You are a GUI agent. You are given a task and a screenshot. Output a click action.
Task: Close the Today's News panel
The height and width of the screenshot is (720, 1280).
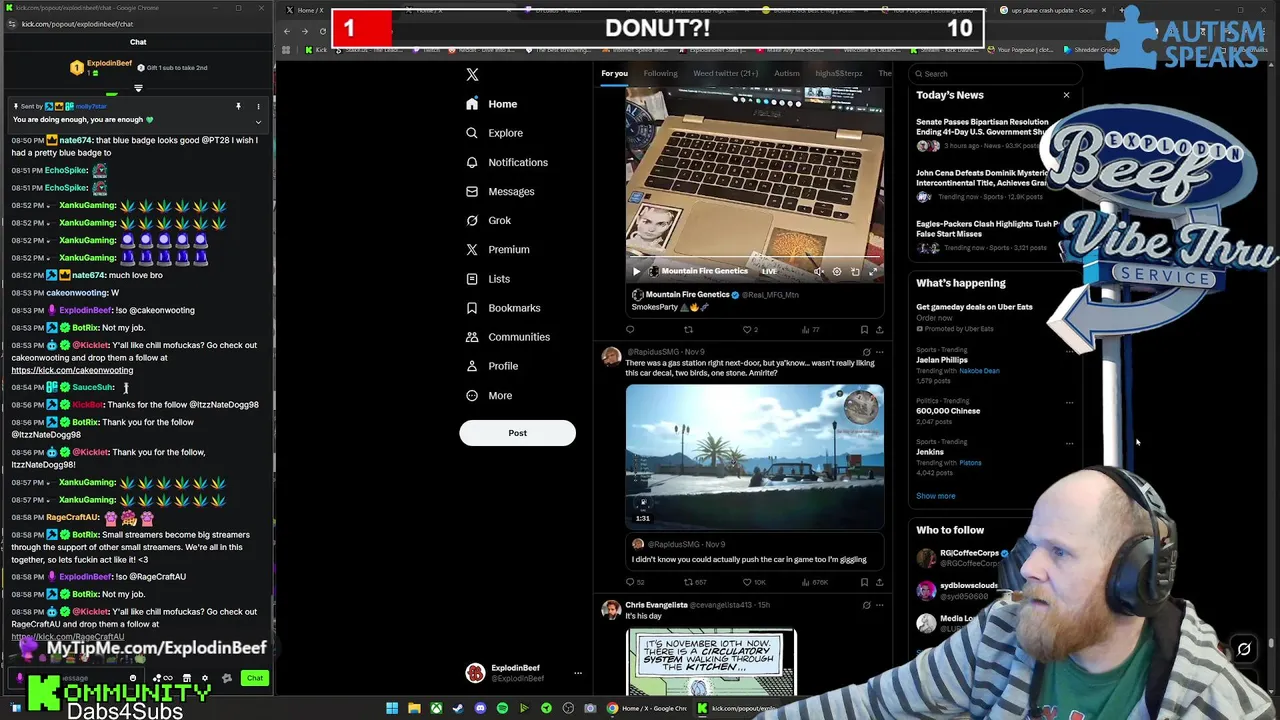(x=1066, y=95)
